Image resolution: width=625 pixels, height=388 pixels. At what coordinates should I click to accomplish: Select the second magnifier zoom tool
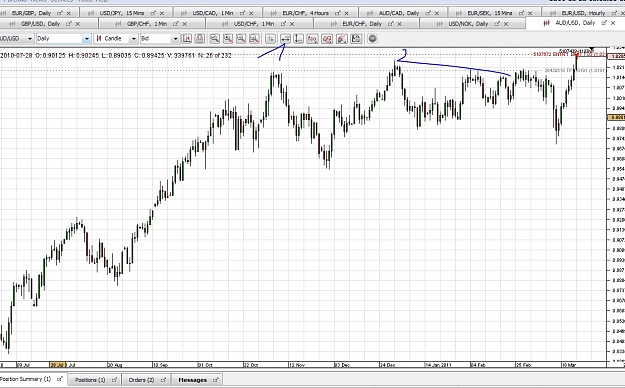click(x=228, y=39)
